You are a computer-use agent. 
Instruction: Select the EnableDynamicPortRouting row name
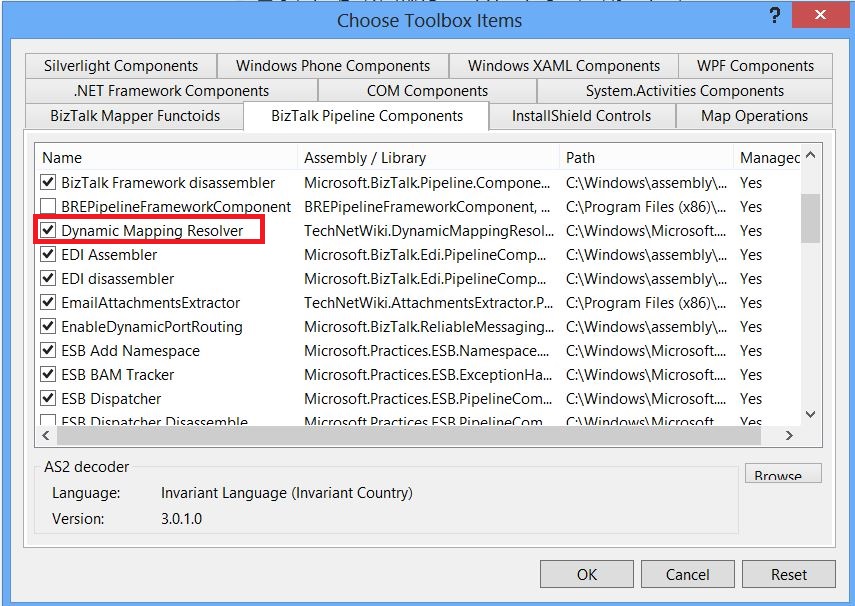point(152,327)
